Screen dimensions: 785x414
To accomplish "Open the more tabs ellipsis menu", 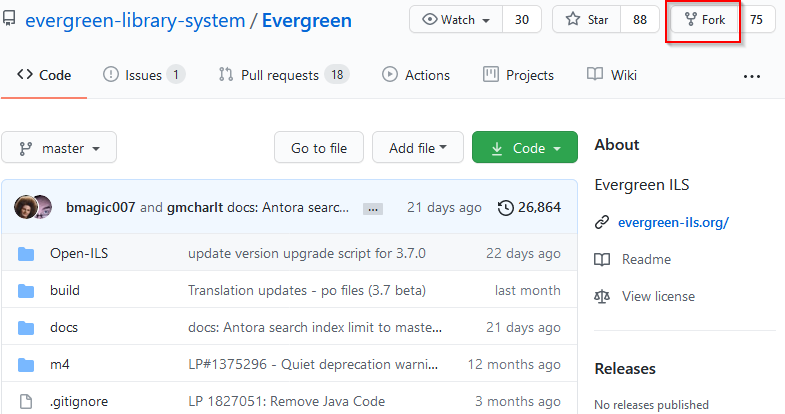I will [752, 77].
